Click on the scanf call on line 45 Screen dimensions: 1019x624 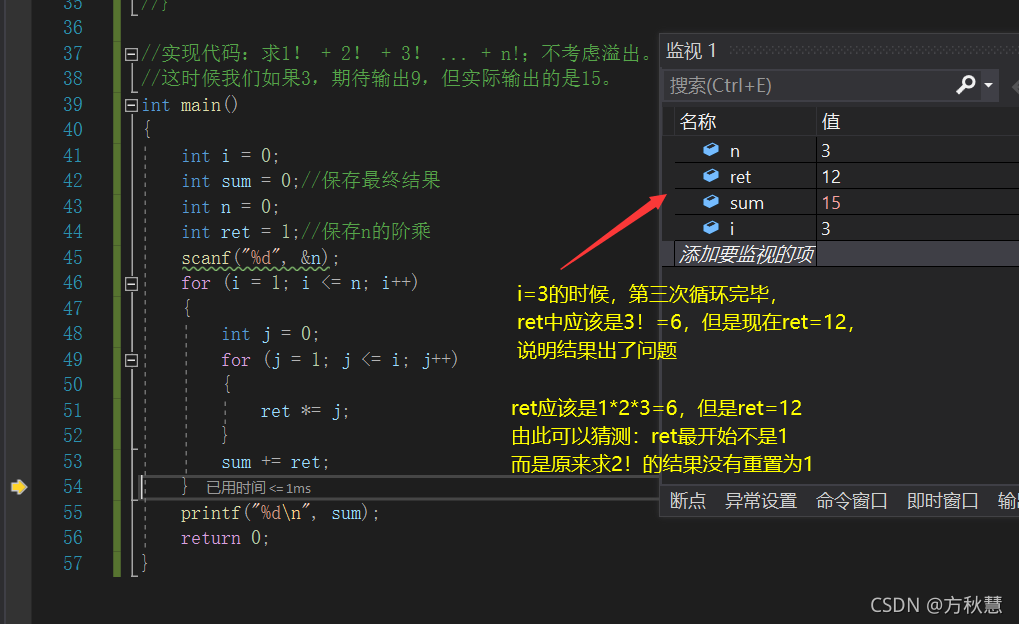[x=260, y=258]
